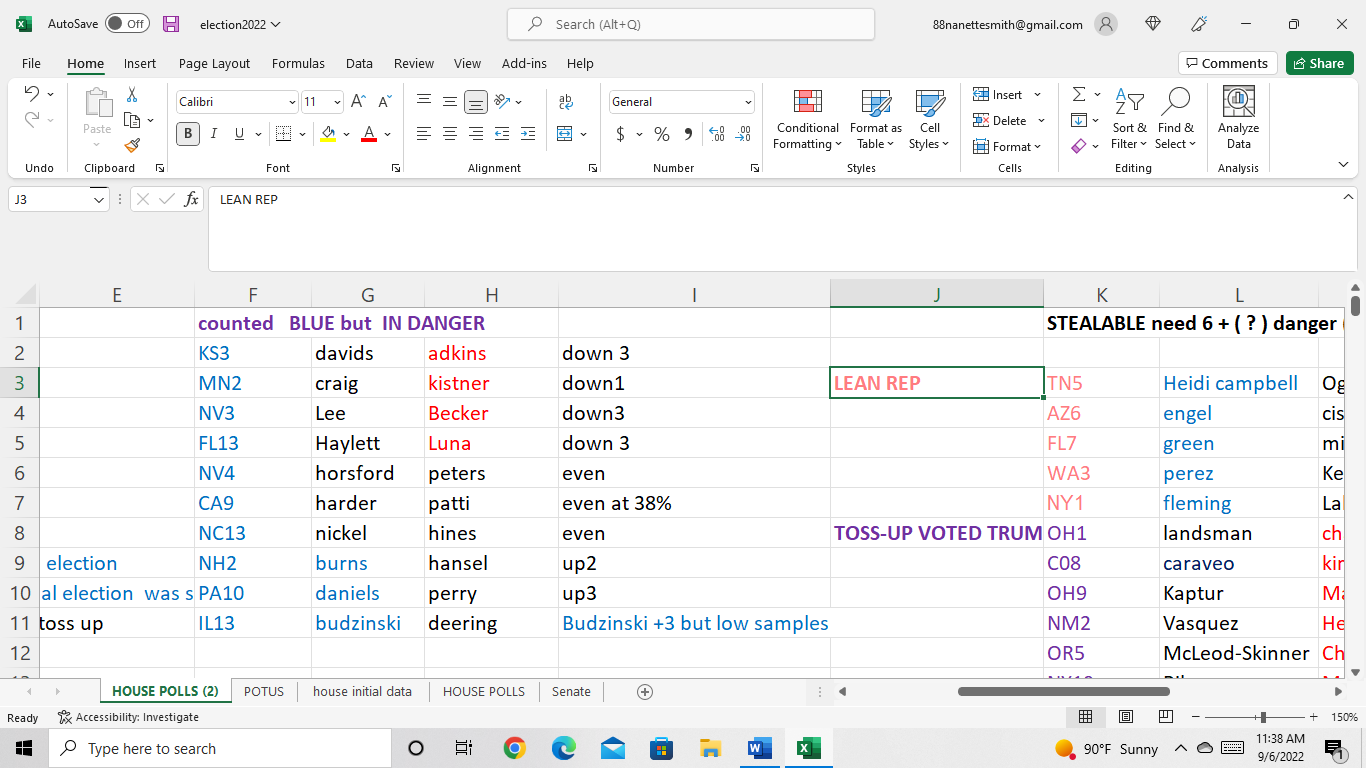Click the Share button
The height and width of the screenshot is (768, 1366).
1319,63
